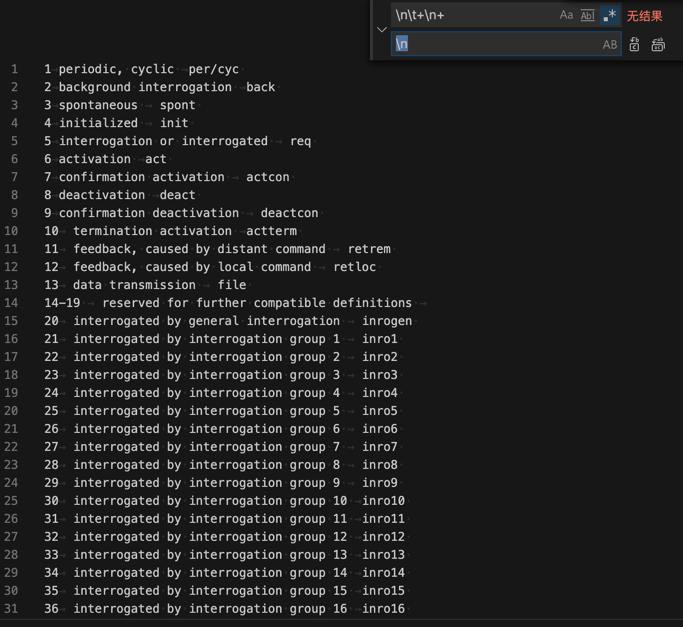Click the Replace All icon
The height and width of the screenshot is (627, 683).
tap(658, 44)
